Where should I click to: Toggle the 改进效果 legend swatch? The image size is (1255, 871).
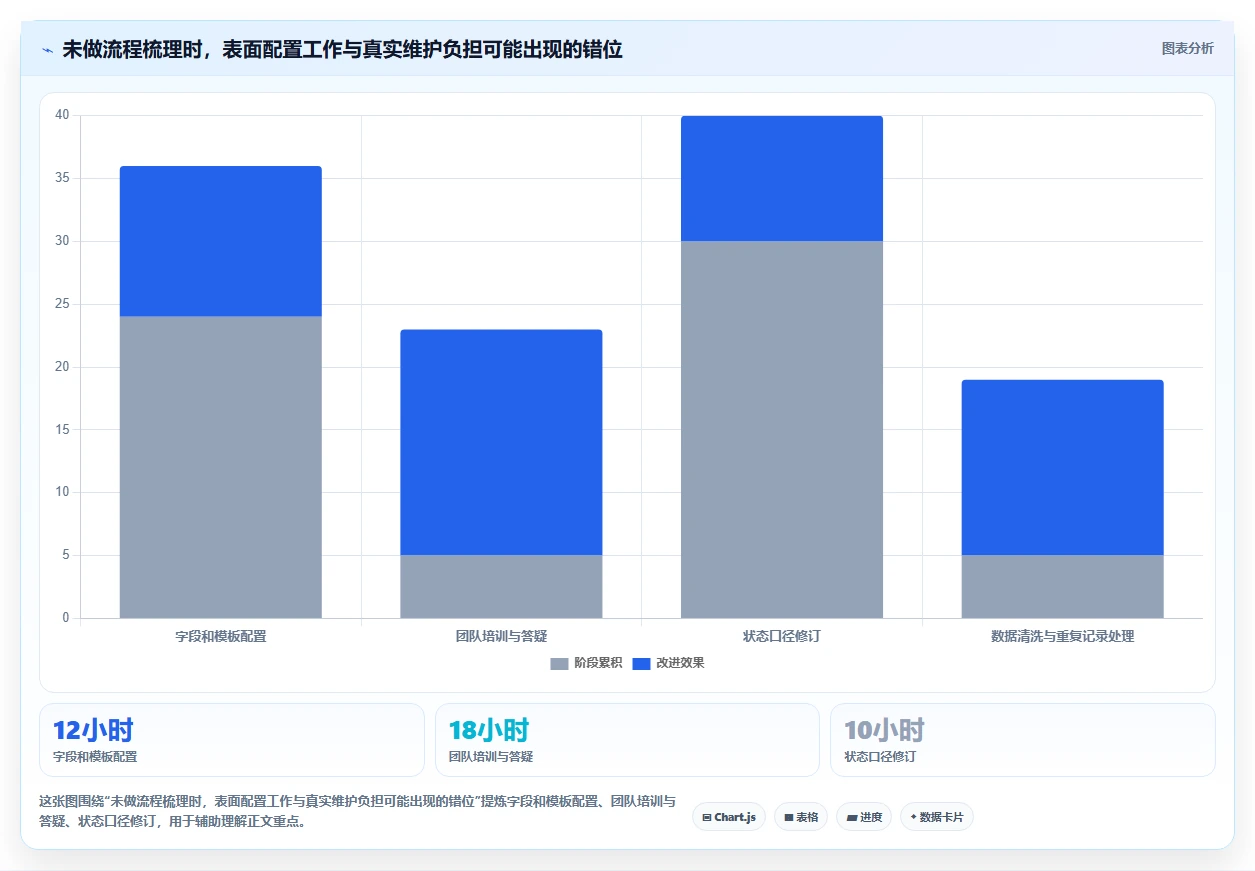coord(641,663)
